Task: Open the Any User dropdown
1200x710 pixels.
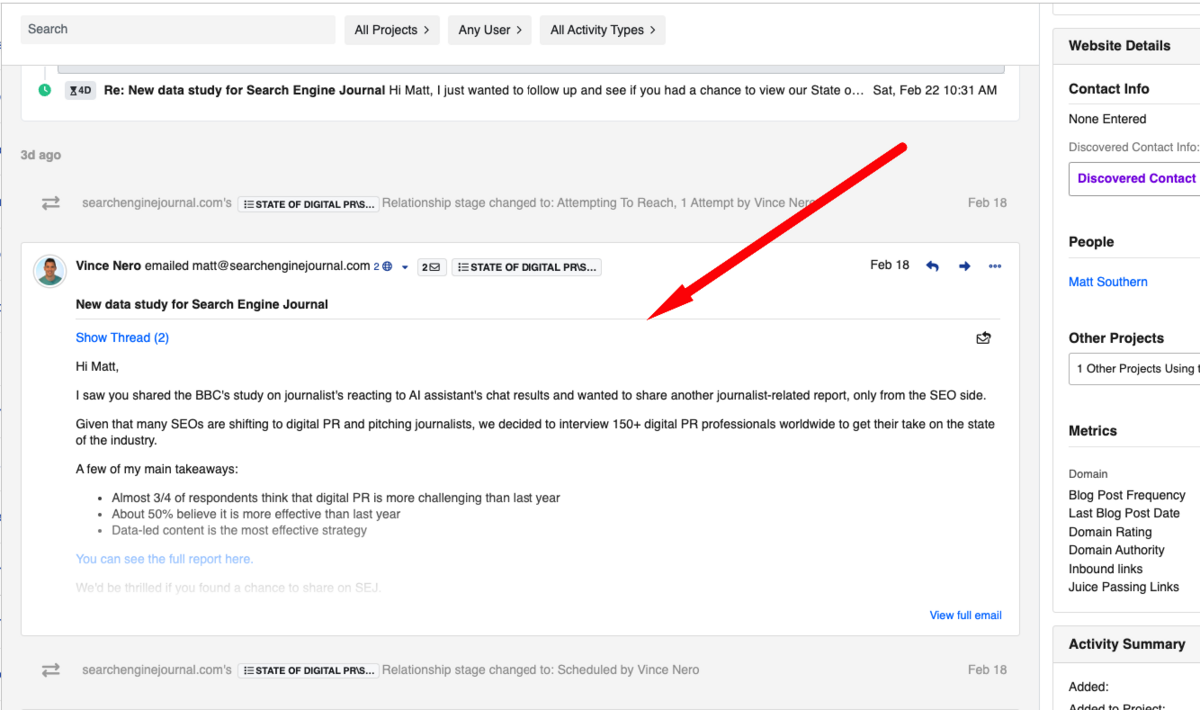Action: tap(489, 30)
